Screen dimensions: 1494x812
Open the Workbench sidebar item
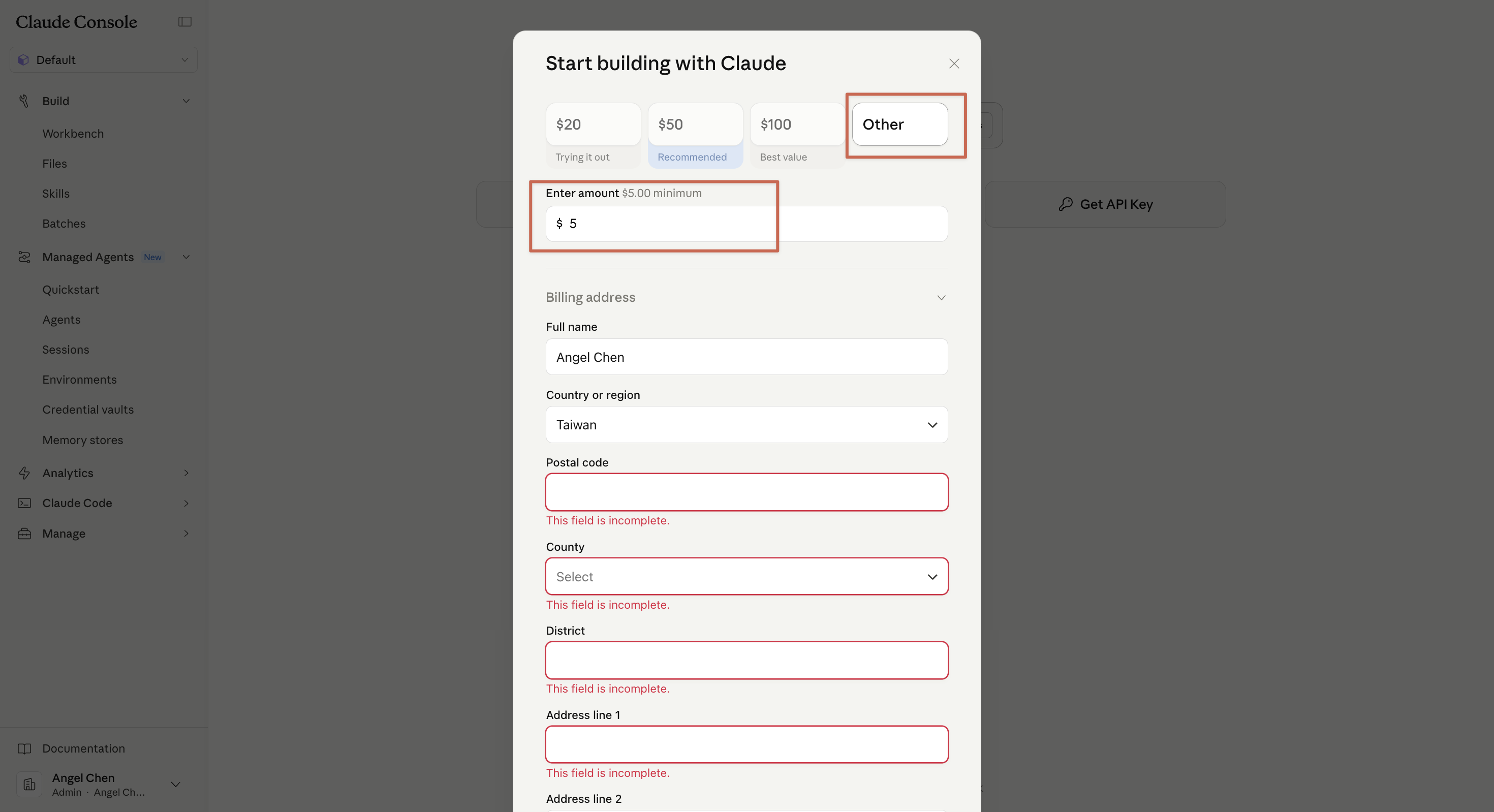73,134
